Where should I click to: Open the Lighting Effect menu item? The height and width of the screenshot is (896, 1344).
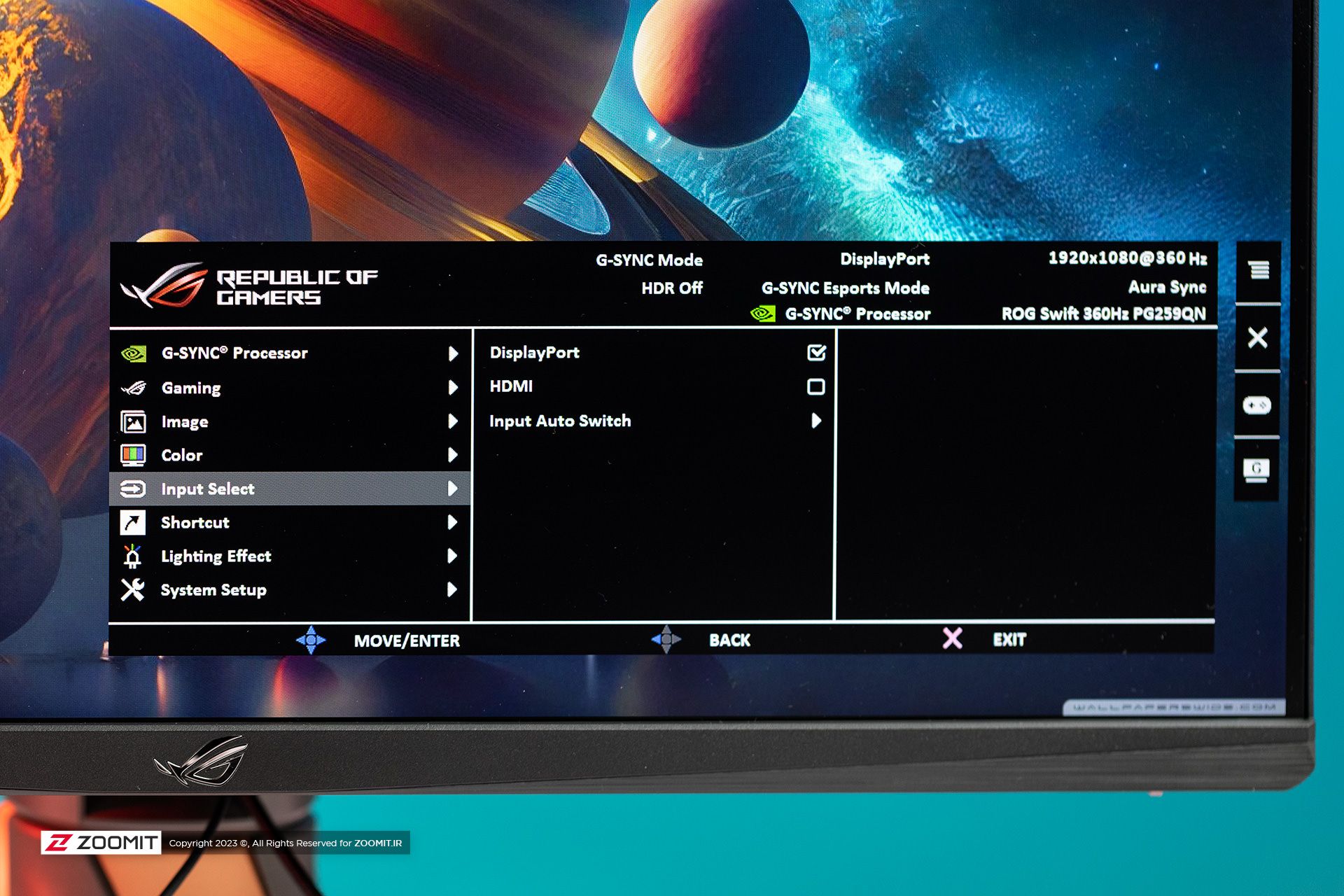[290, 556]
